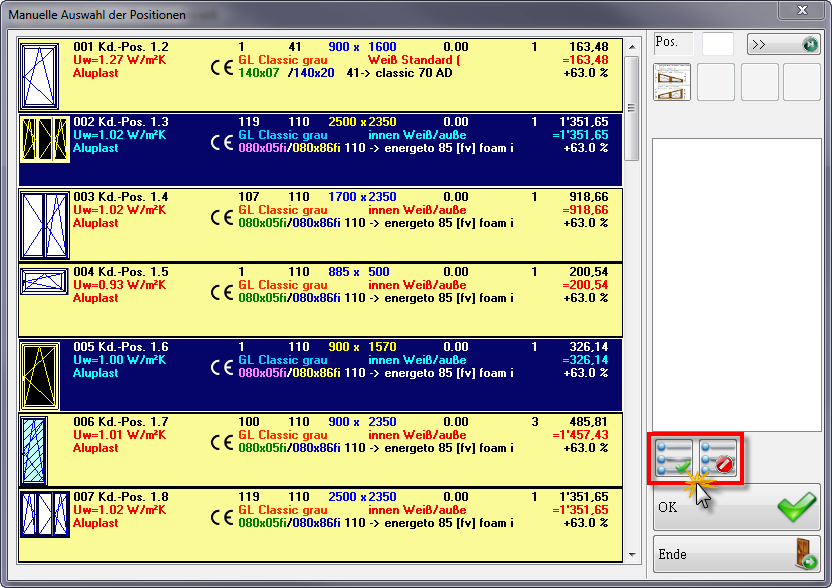Screen dimensions: 832x588
Task: Open window thumbnail of position 001
Action: (x=39, y=76)
